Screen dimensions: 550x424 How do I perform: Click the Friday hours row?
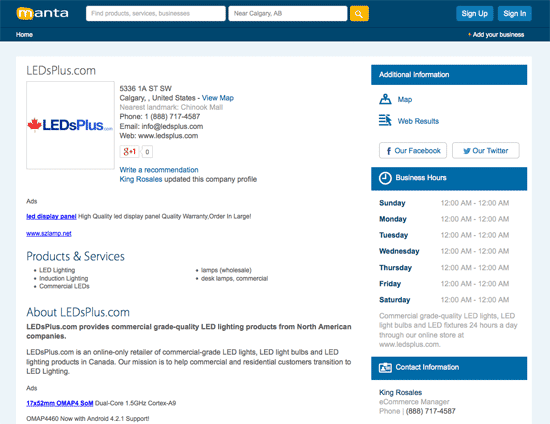coord(444,284)
